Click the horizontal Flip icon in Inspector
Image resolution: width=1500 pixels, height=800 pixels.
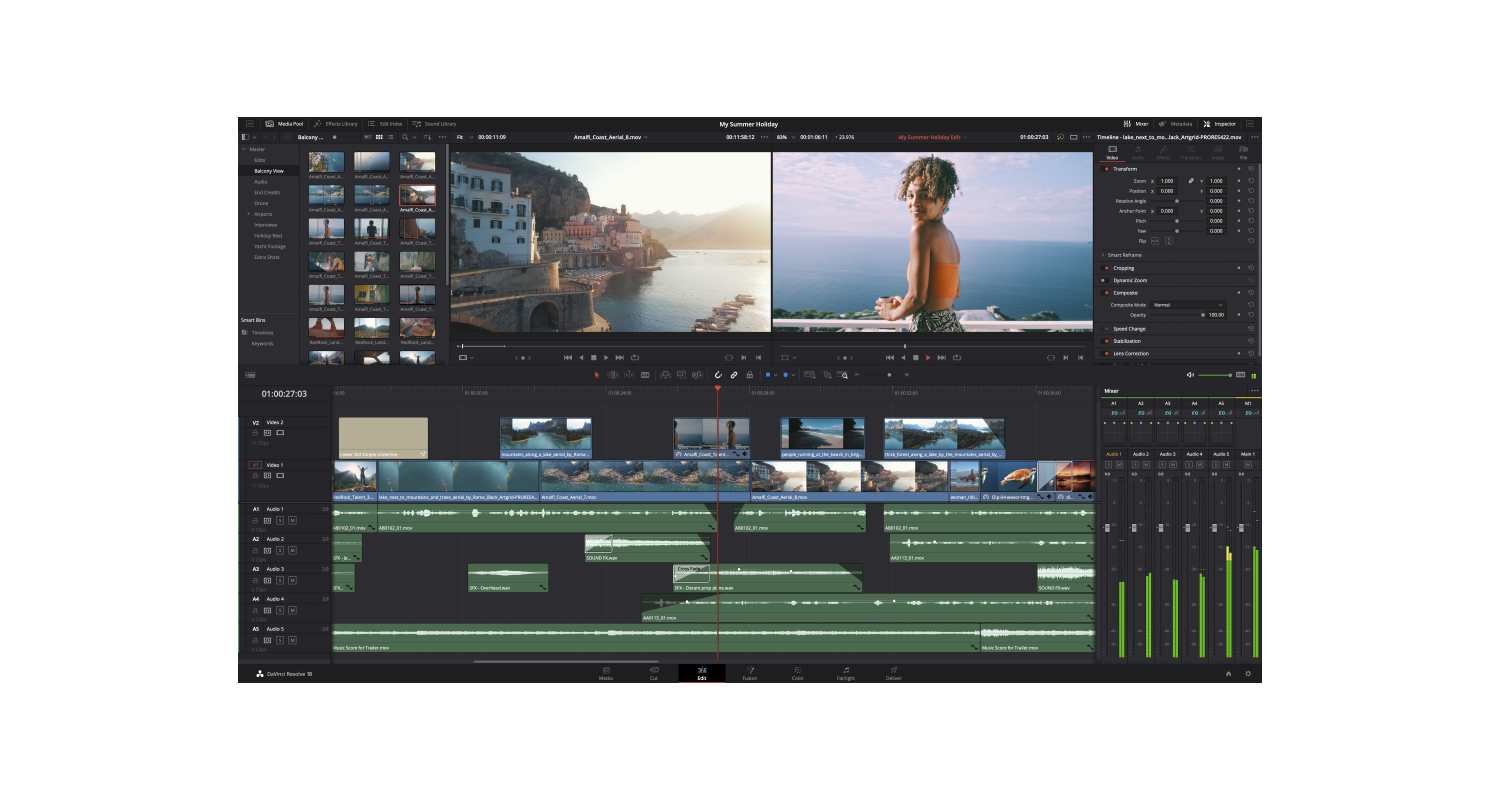(1155, 241)
